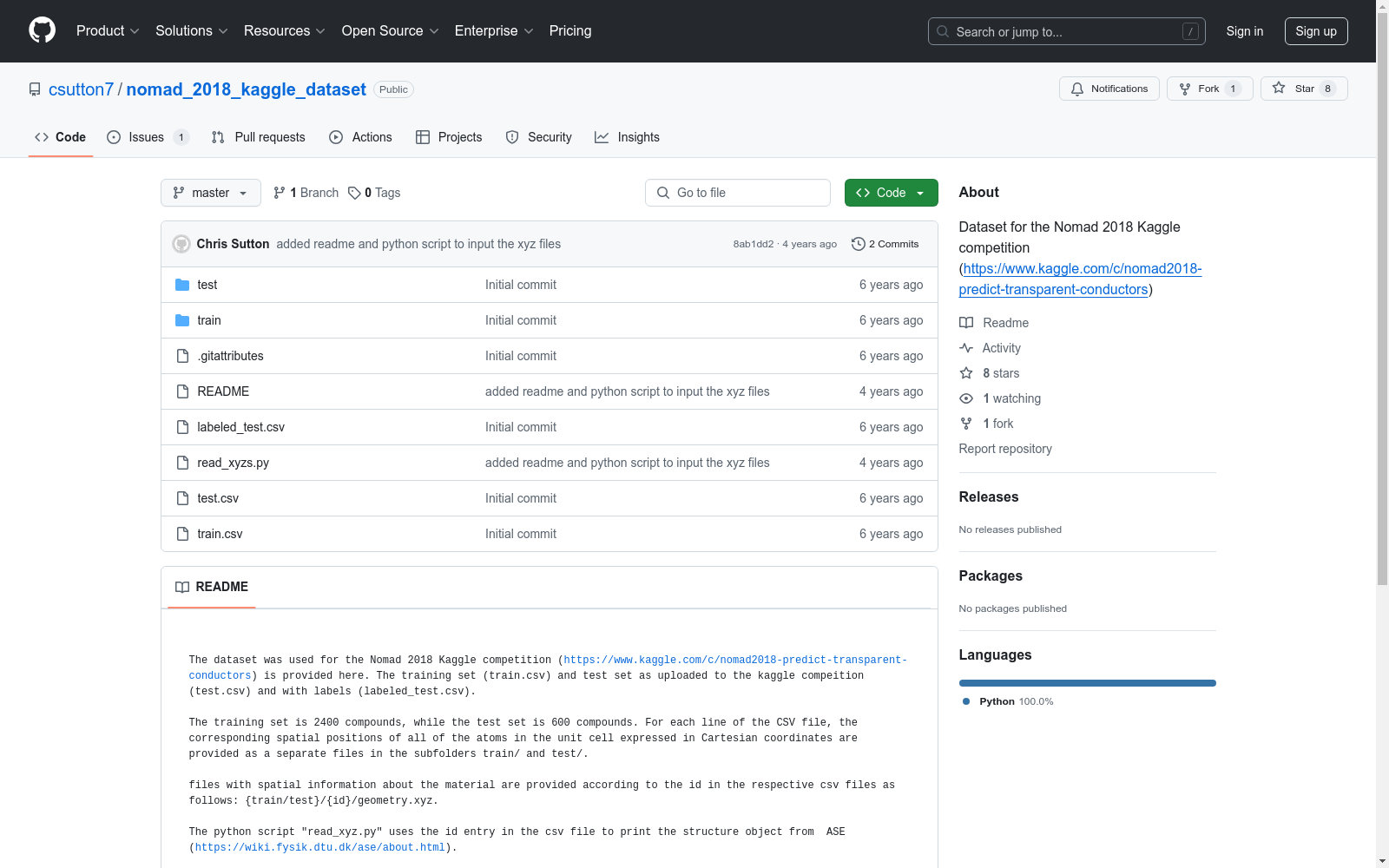Star this repository
Screen dimensions: 1389x868
coord(1304,89)
